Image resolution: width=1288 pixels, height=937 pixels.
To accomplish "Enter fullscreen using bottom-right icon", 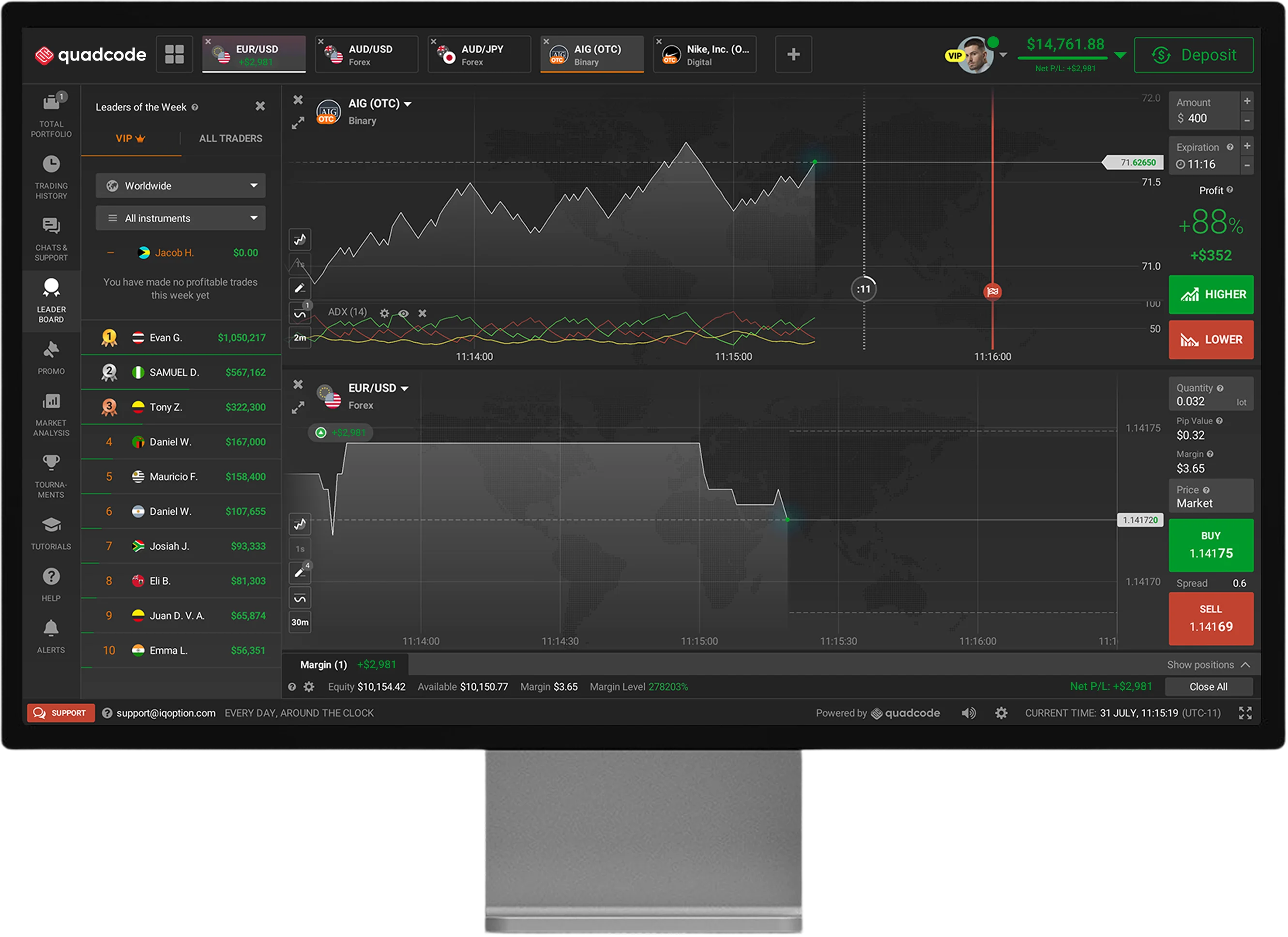I will [1245, 712].
